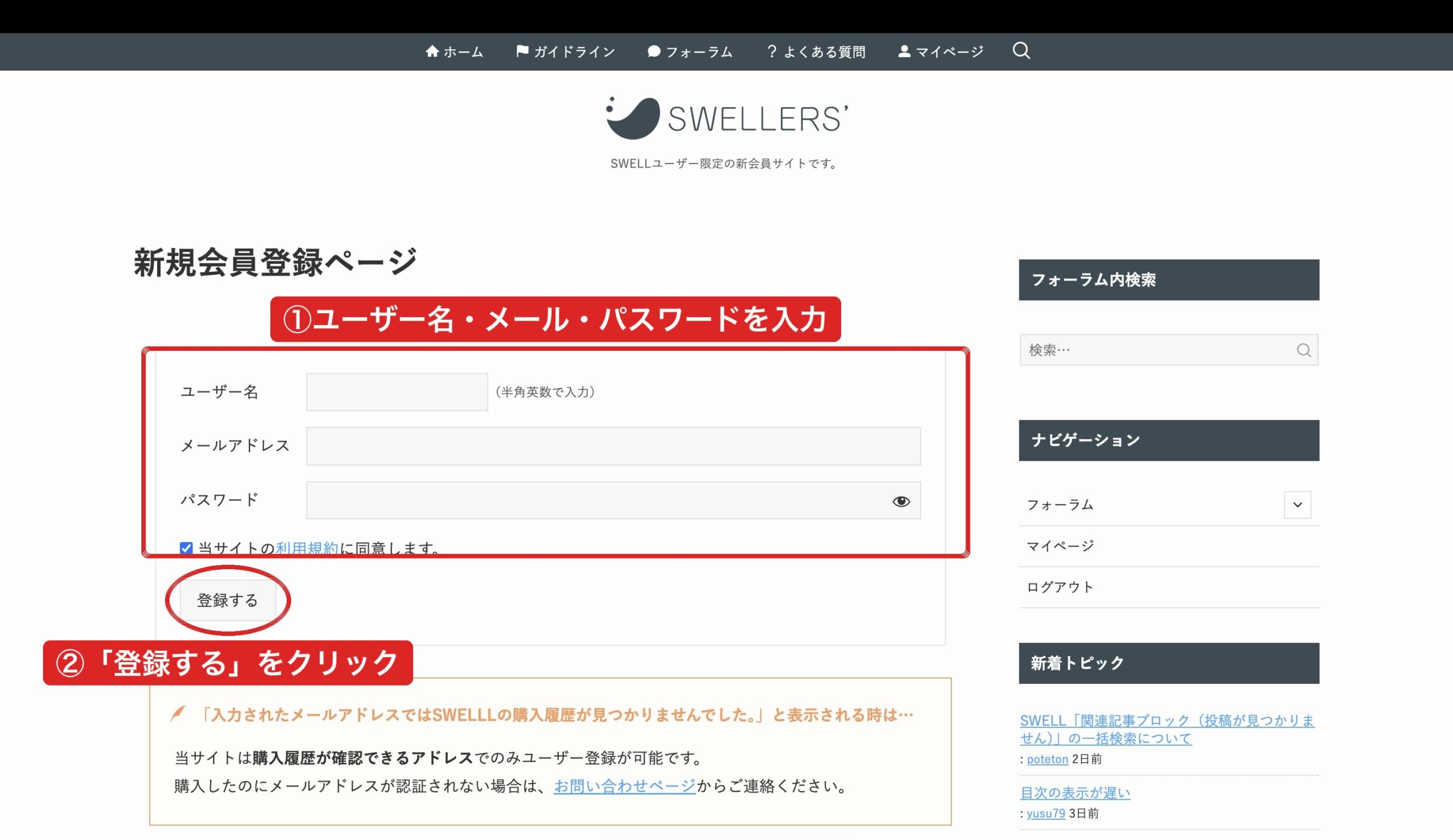1453x840 pixels.
Task: Click the (半角英数で入力) hint text
Action: coord(545,392)
